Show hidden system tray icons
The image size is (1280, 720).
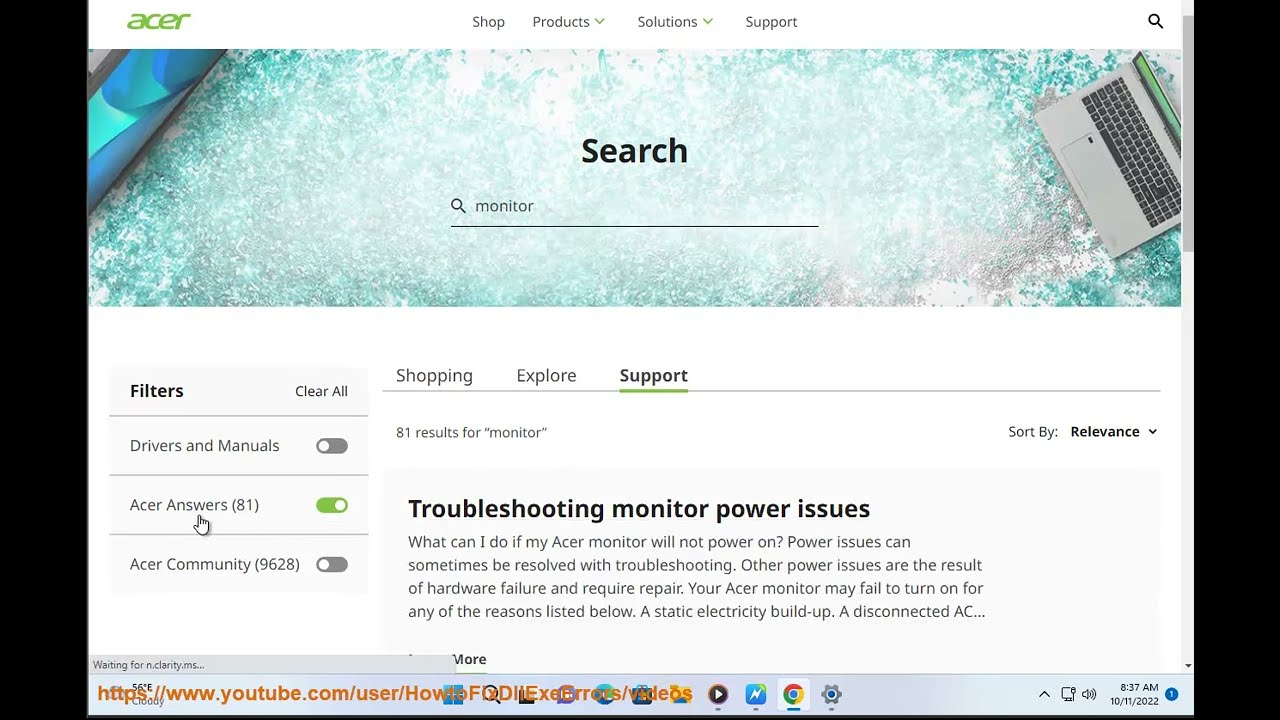coord(1044,694)
